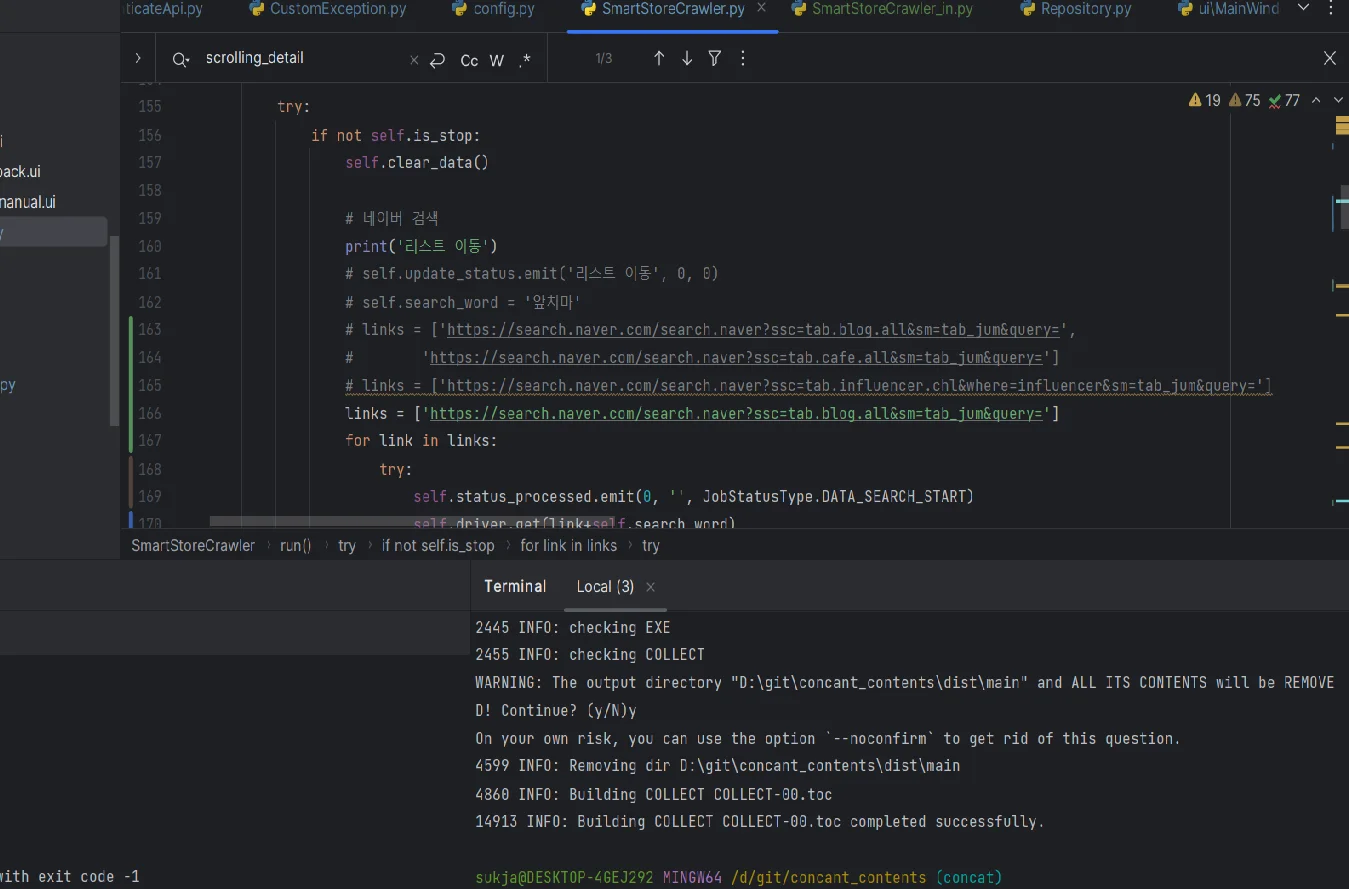Viewport: 1349px width, 889px height.
Task: Open SmartStoreCrawler_in.py tab
Action: 883,9
